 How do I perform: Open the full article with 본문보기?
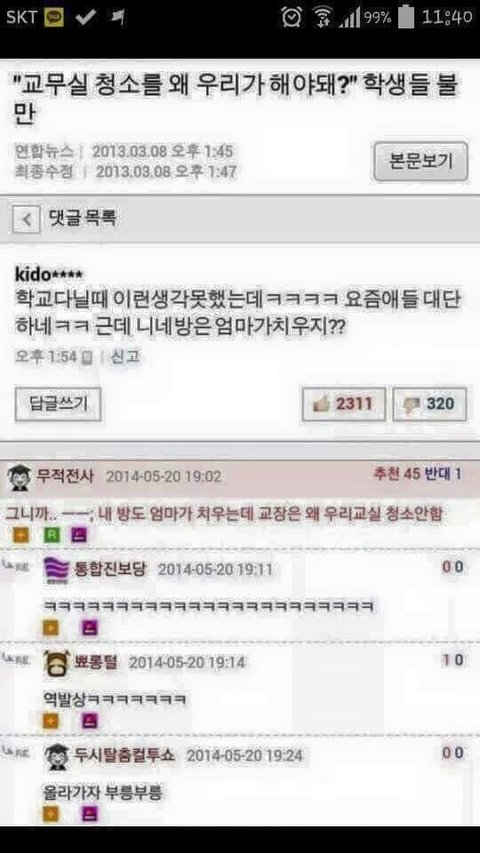[420, 162]
